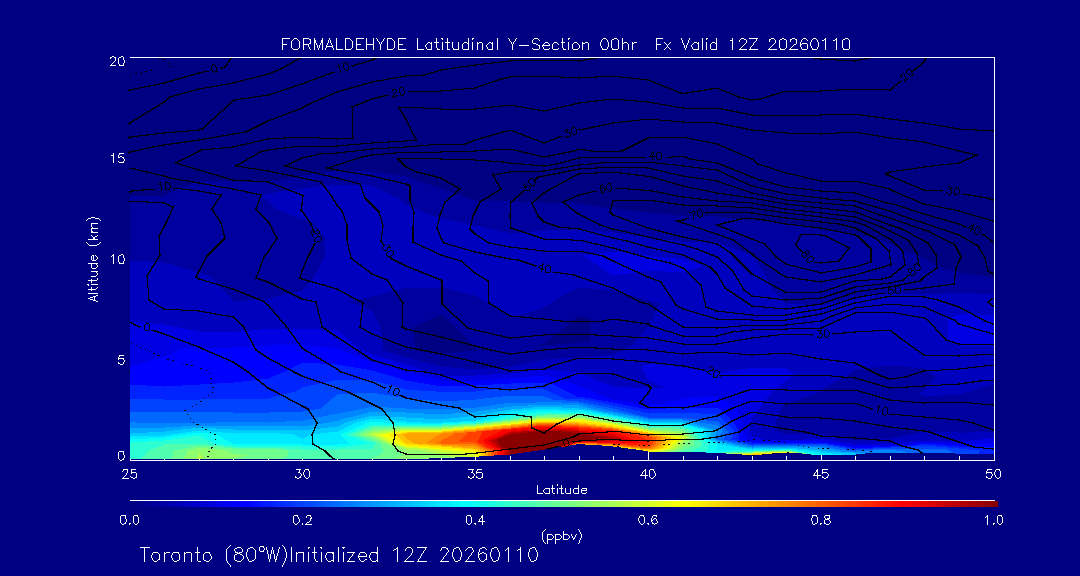Click the FORMALDEHYDE plot title text

tap(565, 44)
